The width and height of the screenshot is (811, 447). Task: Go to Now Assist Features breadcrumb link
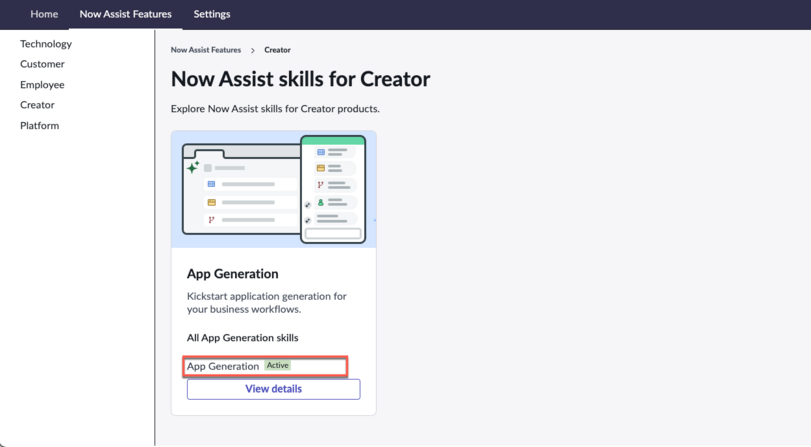pyautogui.click(x=206, y=50)
